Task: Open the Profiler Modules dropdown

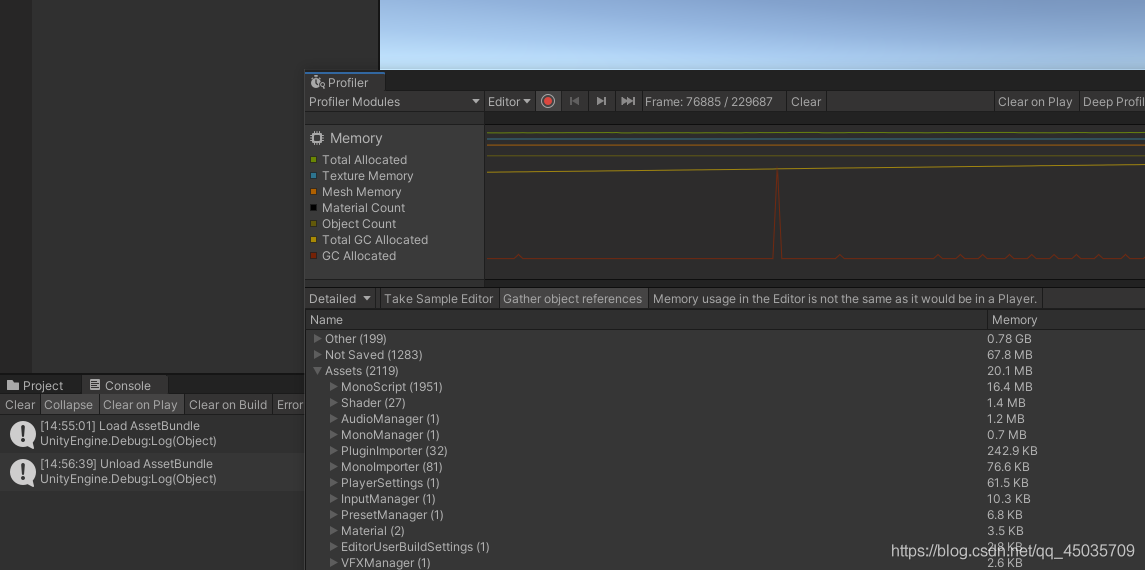Action: (394, 101)
